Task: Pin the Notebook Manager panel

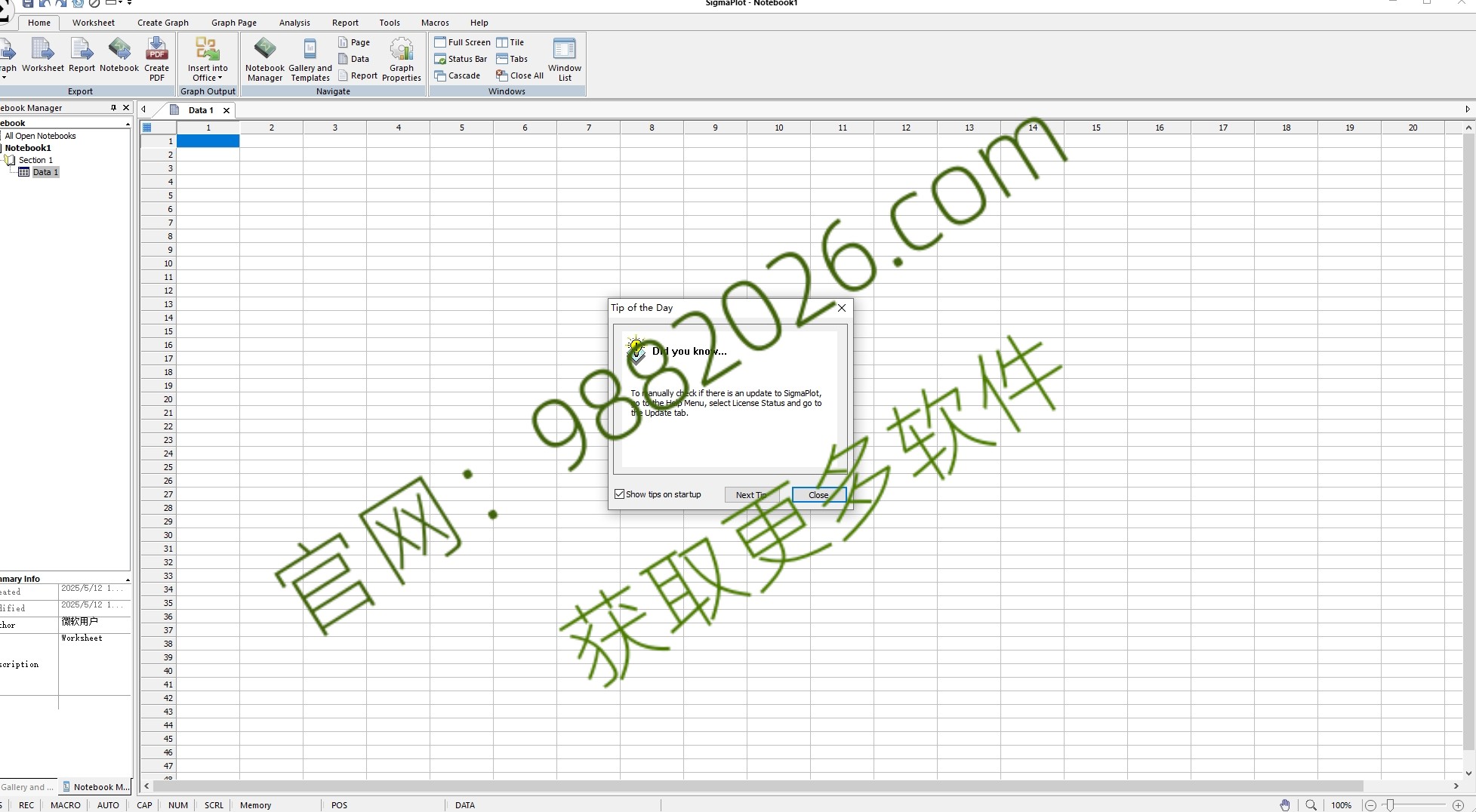Action: [x=113, y=108]
